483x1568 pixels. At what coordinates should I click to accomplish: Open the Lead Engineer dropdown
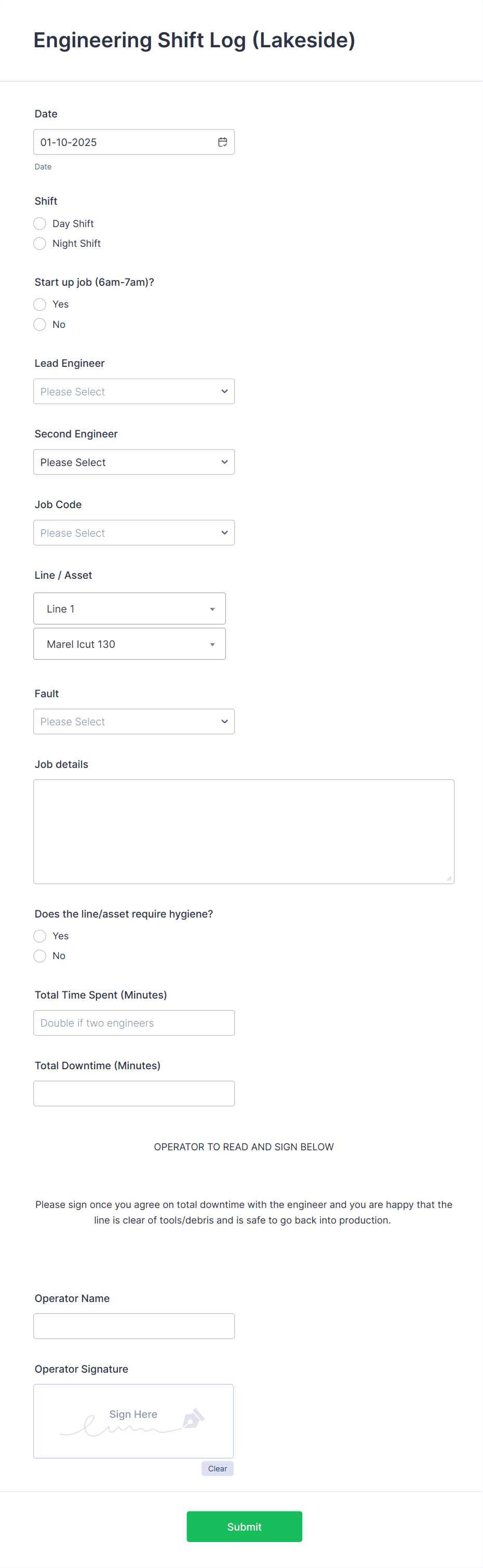click(134, 391)
